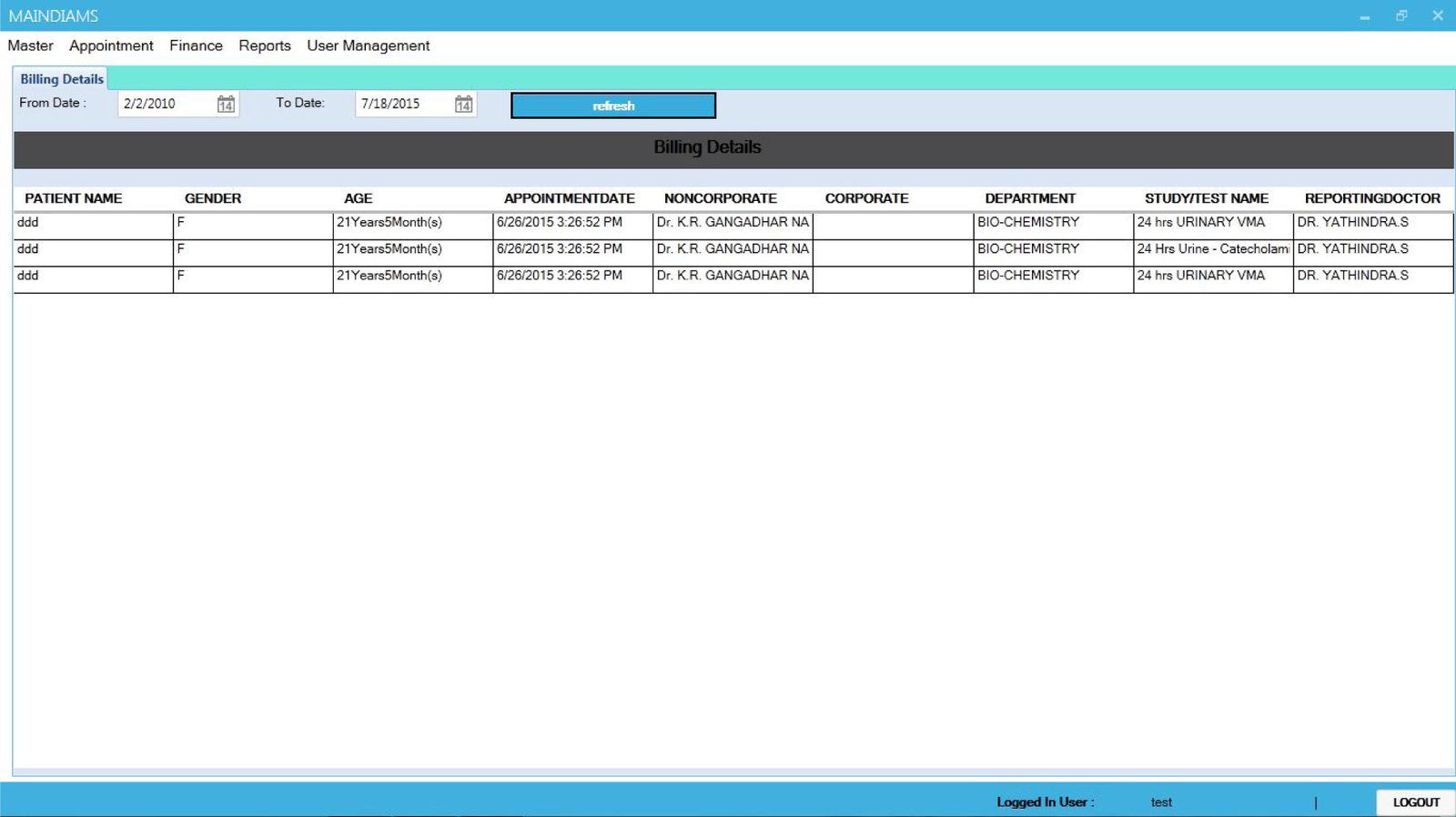Click the STUDY/TEST NAME column header
This screenshot has height=817, width=1456.
[x=1206, y=198]
